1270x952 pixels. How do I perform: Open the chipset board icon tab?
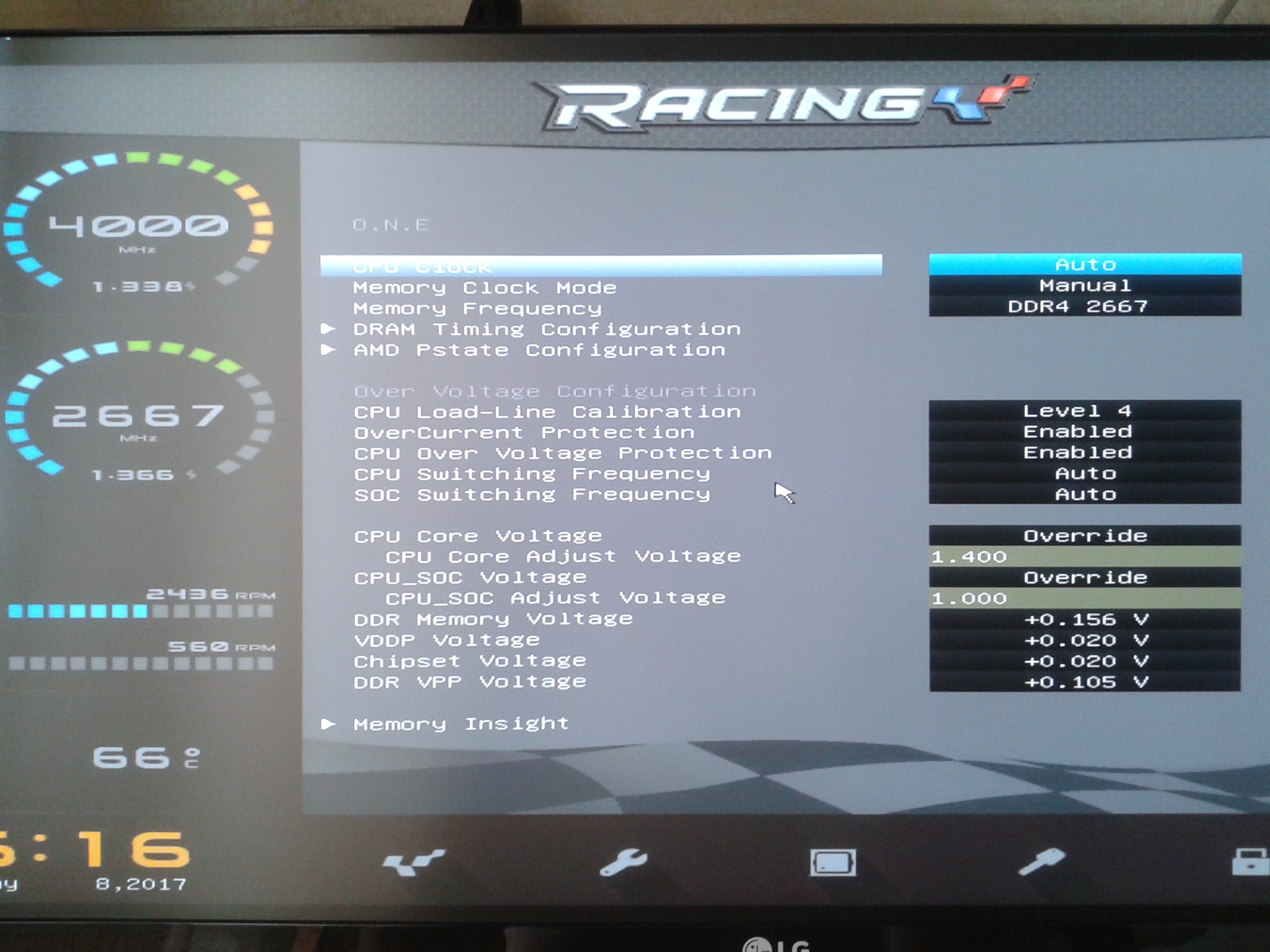832,862
